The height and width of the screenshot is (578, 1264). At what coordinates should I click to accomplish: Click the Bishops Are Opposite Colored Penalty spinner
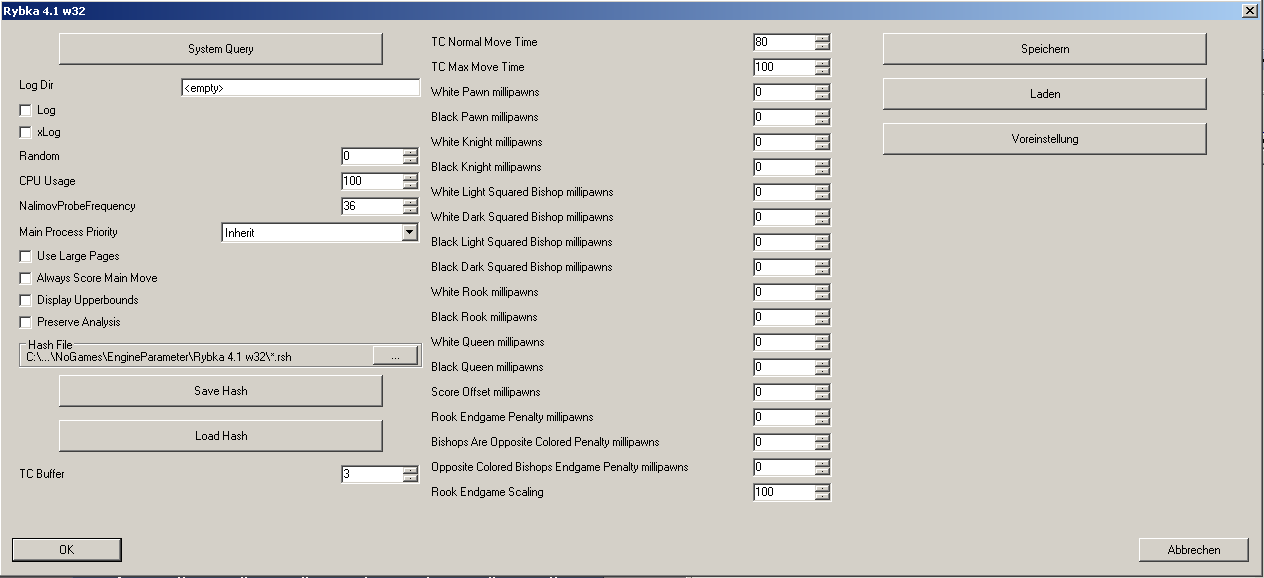823,442
